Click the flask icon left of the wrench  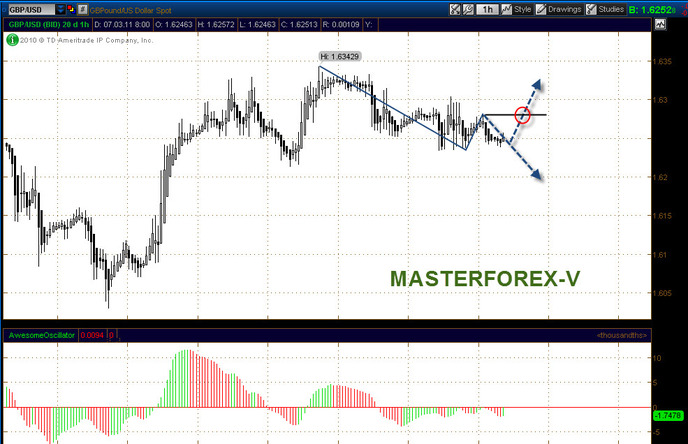pos(455,9)
